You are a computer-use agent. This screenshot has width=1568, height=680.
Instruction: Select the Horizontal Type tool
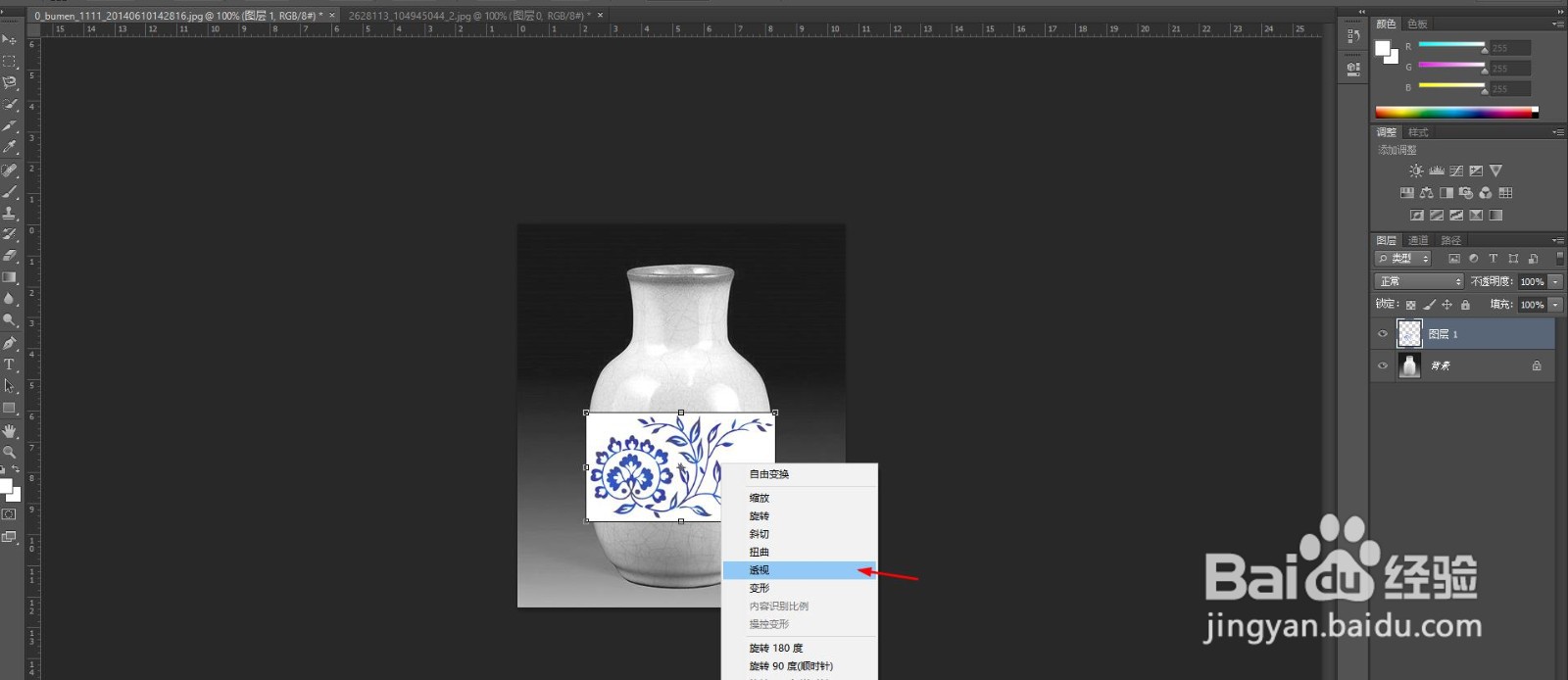[10, 364]
